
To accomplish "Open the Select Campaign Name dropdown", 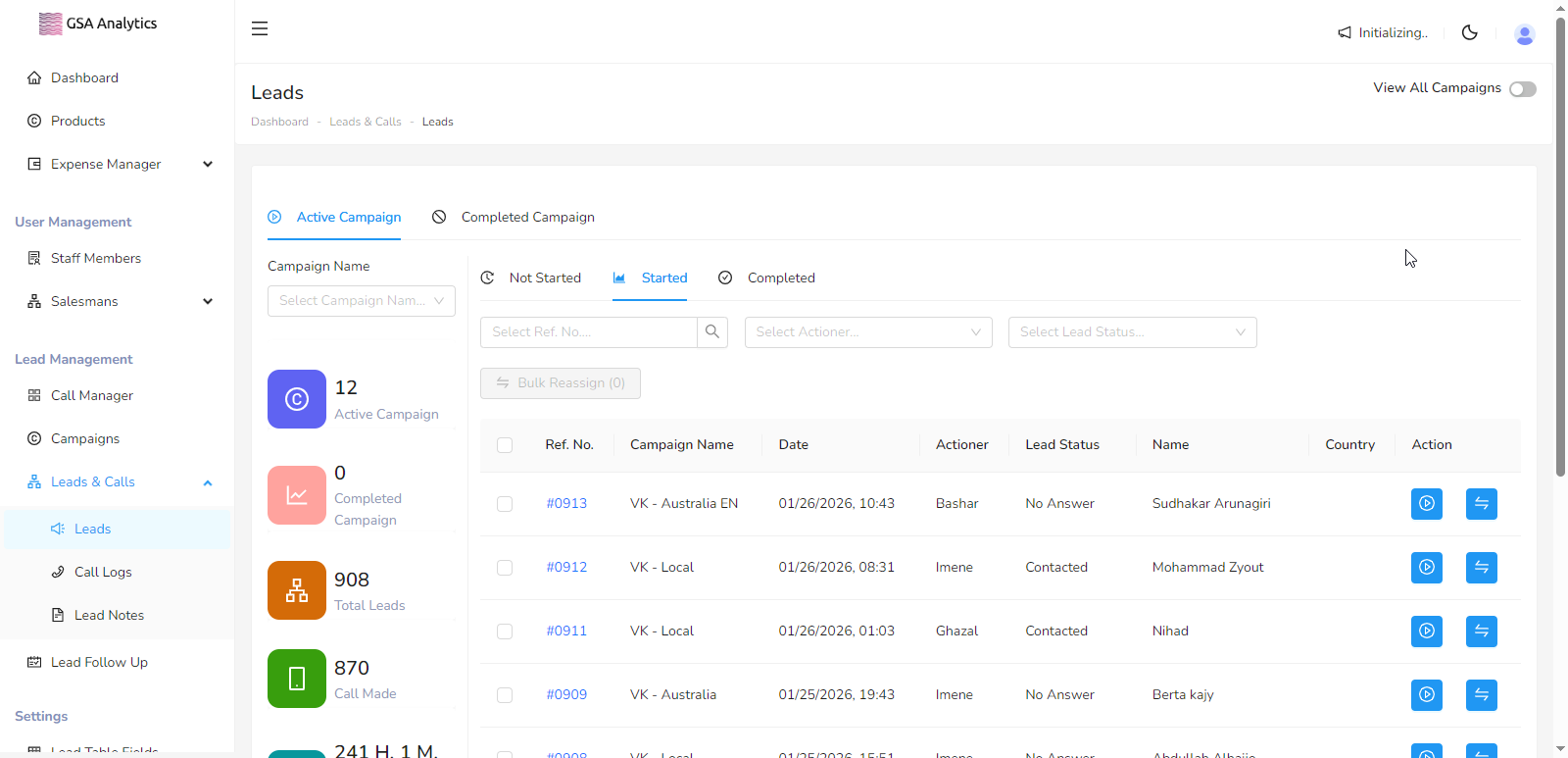I will (x=362, y=301).
